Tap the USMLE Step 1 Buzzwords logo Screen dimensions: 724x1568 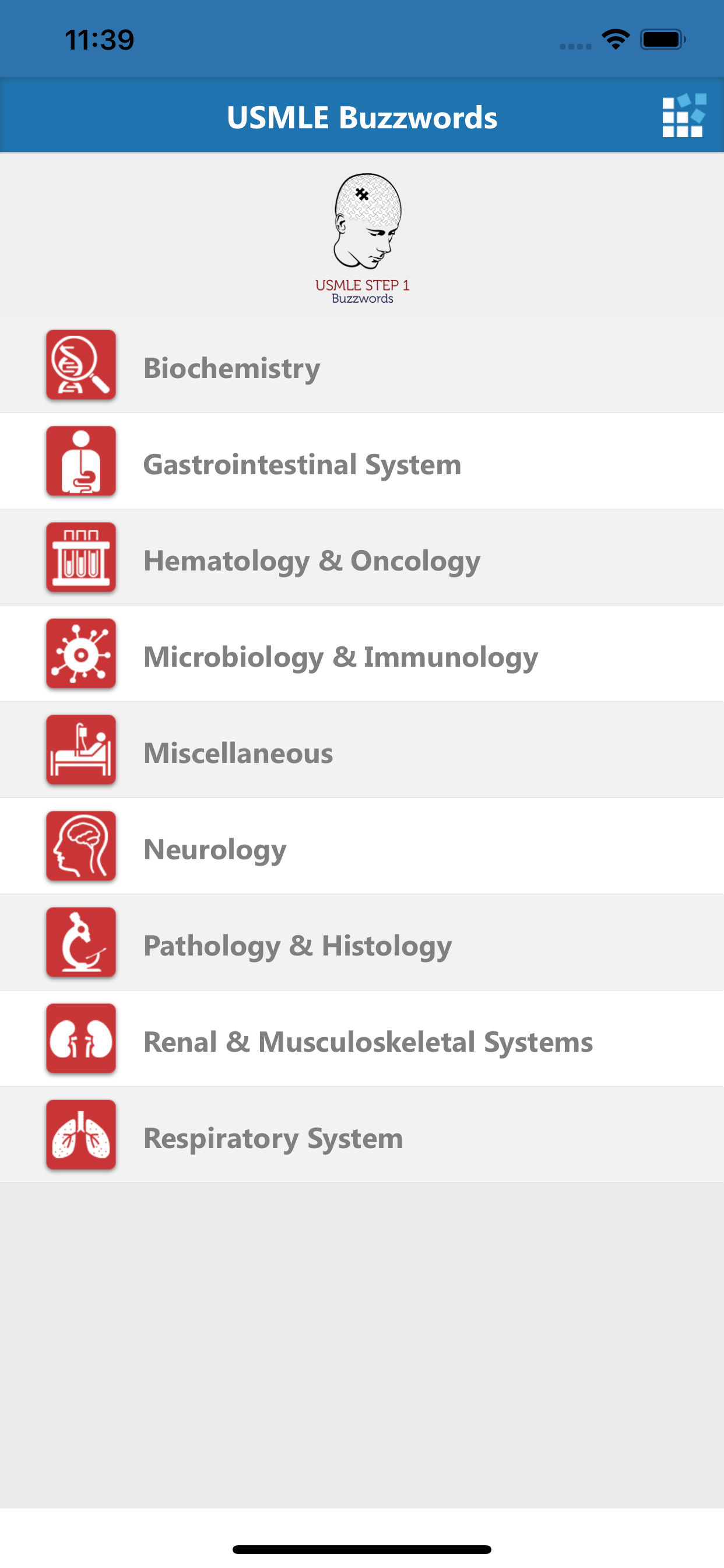click(363, 239)
